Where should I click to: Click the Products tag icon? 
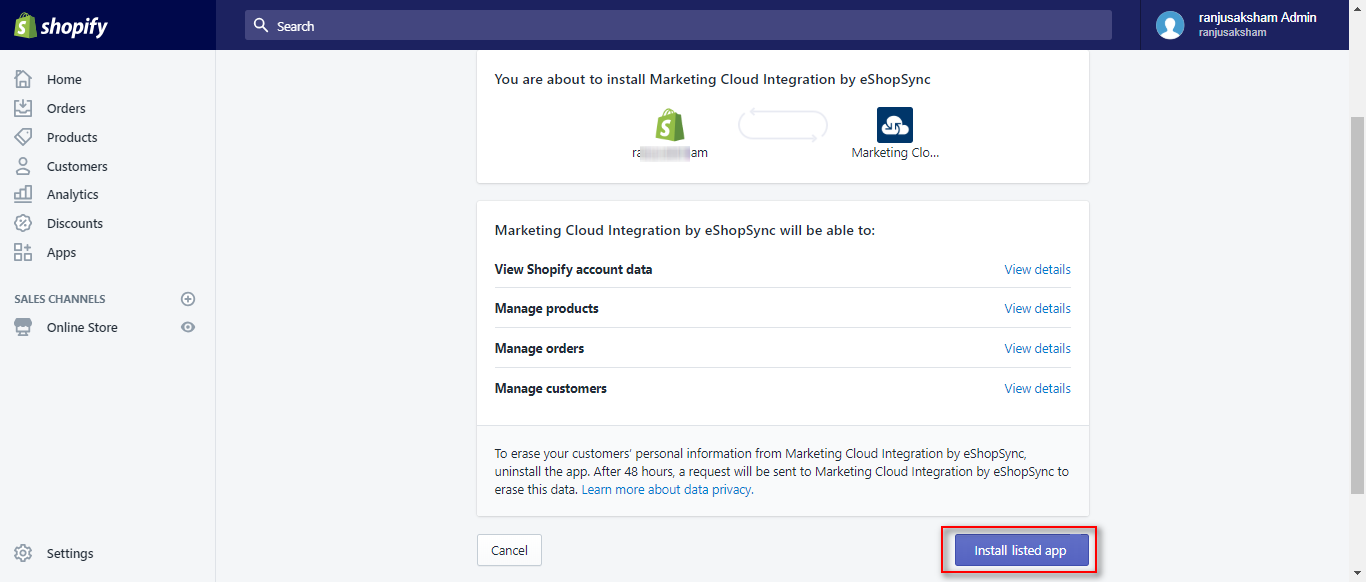[23, 137]
